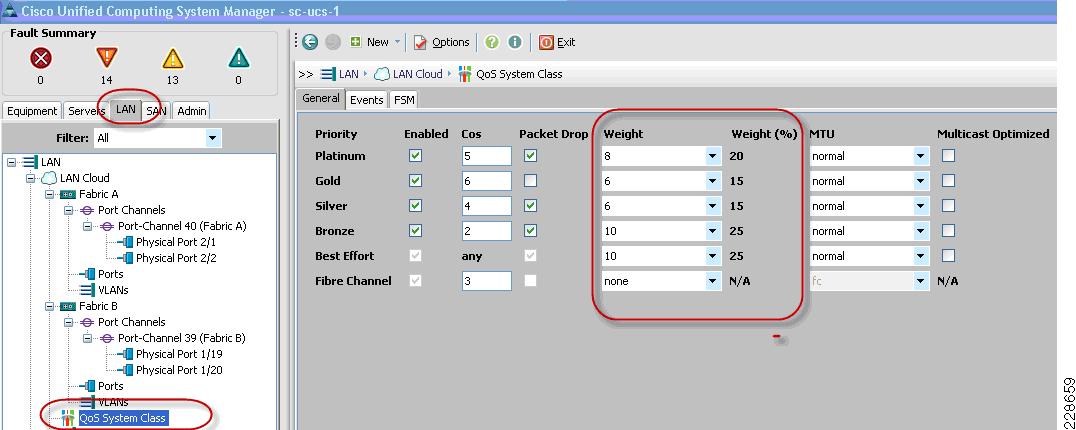Click the green help question mark icon
This screenshot has width=1076, height=430.
point(492,43)
